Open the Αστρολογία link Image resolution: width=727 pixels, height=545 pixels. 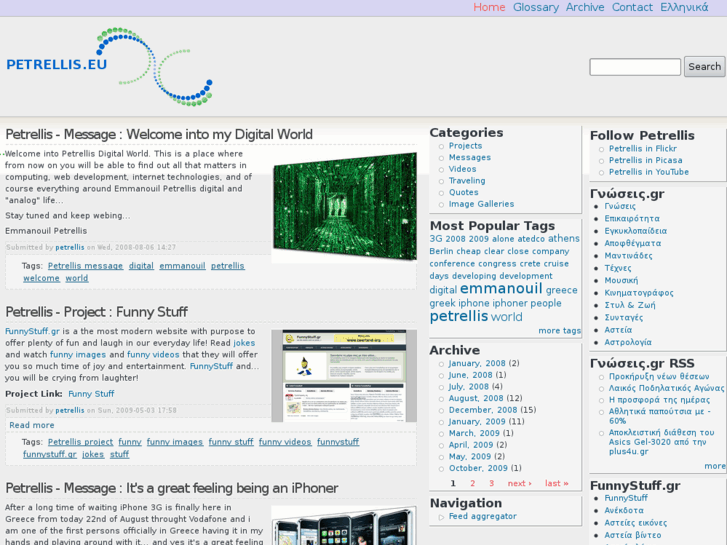tap(628, 342)
